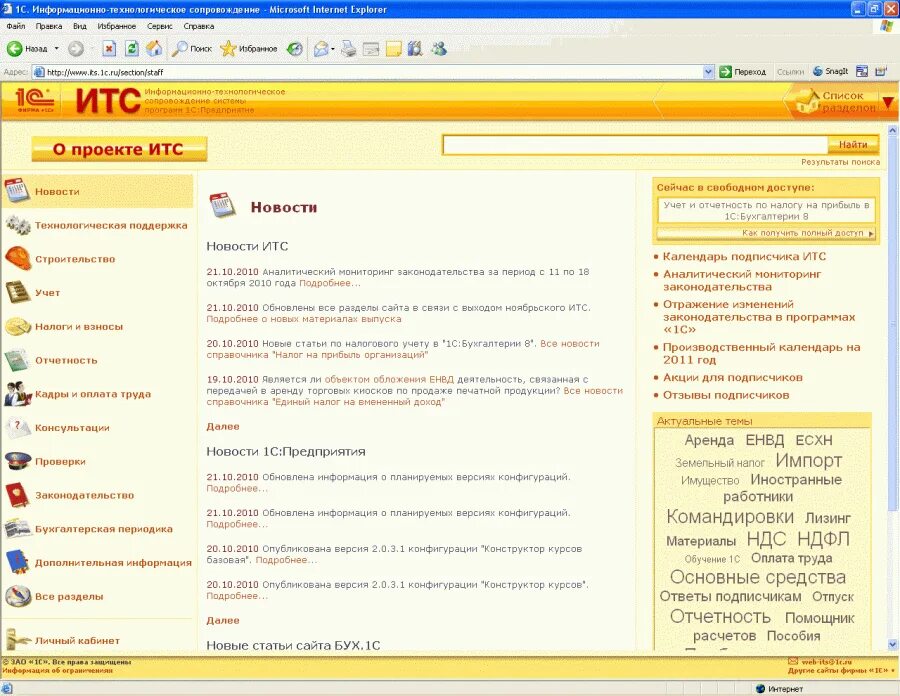Click Далее under Новости ИТС
Image resolution: width=900 pixels, height=696 pixels.
pos(223,426)
